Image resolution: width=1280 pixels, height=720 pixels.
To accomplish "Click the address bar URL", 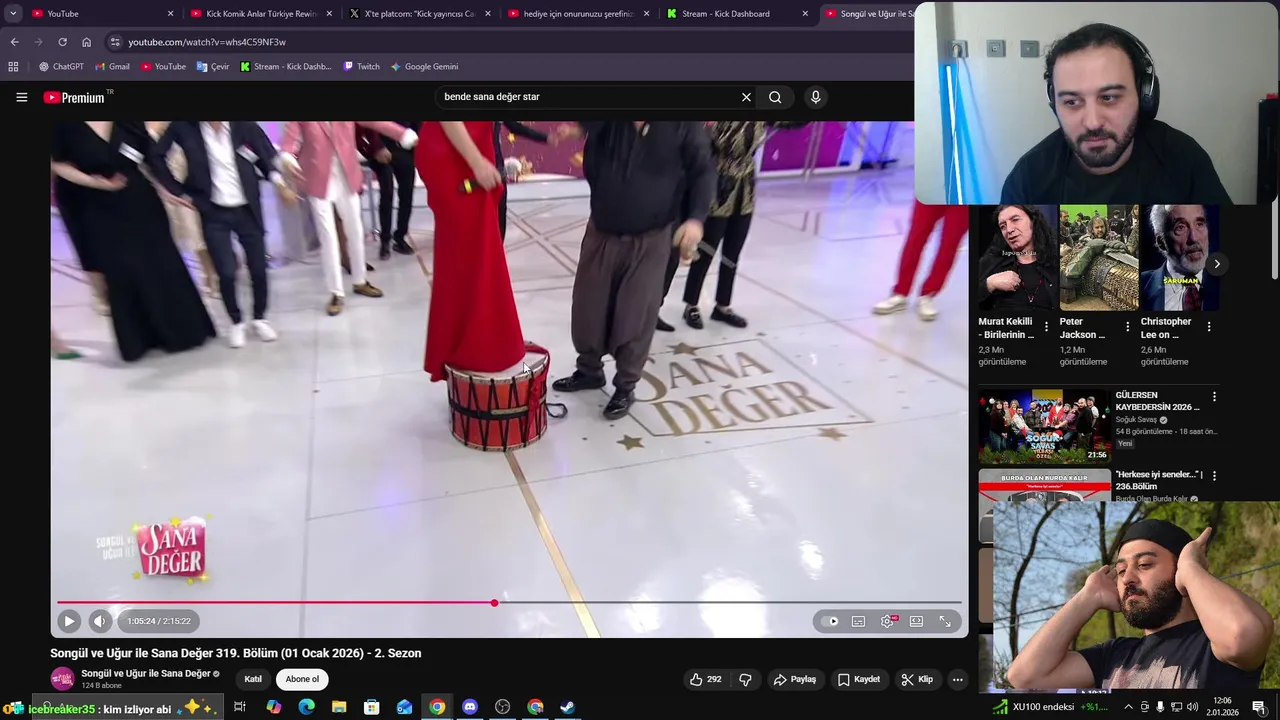I will pyautogui.click(x=207, y=42).
